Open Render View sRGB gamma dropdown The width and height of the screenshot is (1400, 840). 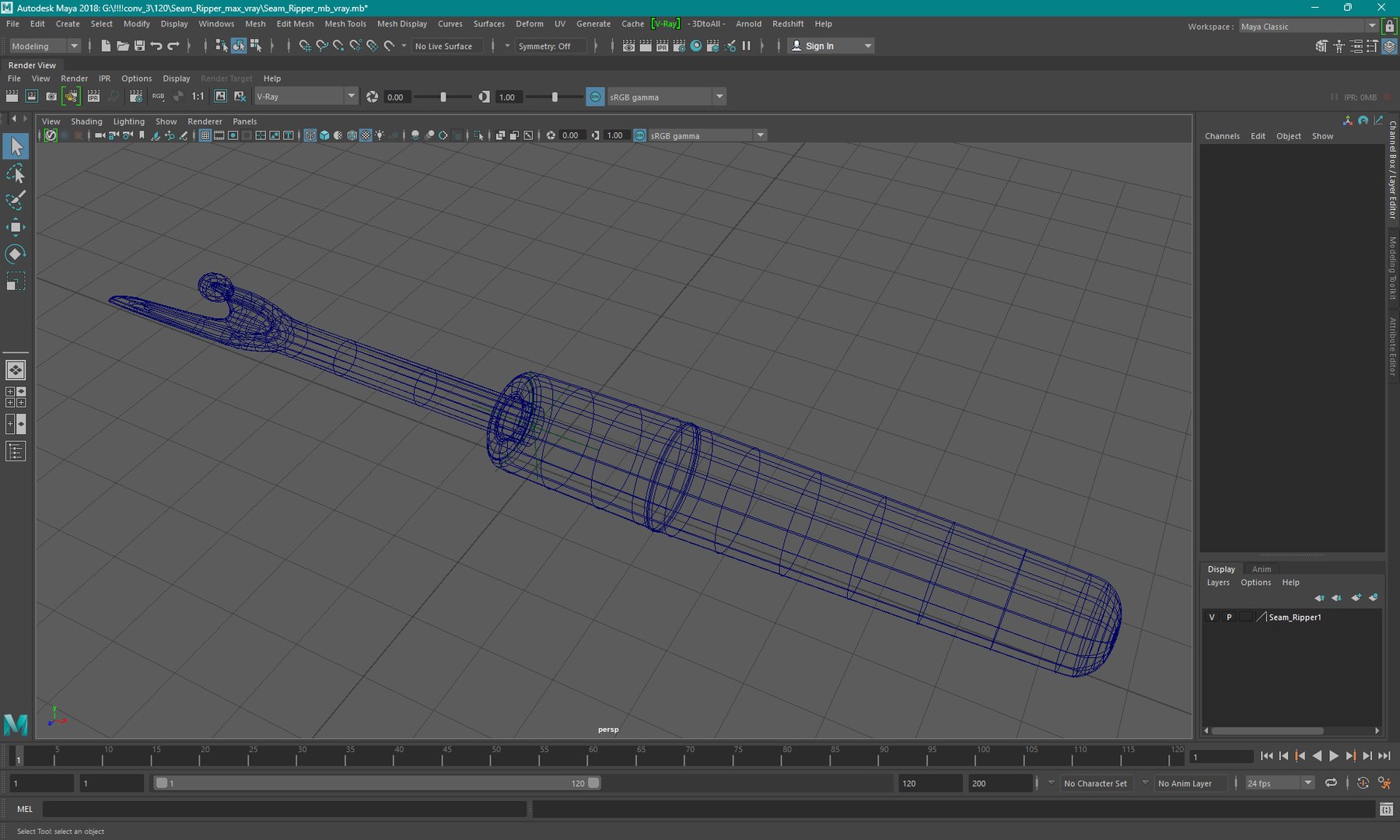pyautogui.click(x=667, y=96)
